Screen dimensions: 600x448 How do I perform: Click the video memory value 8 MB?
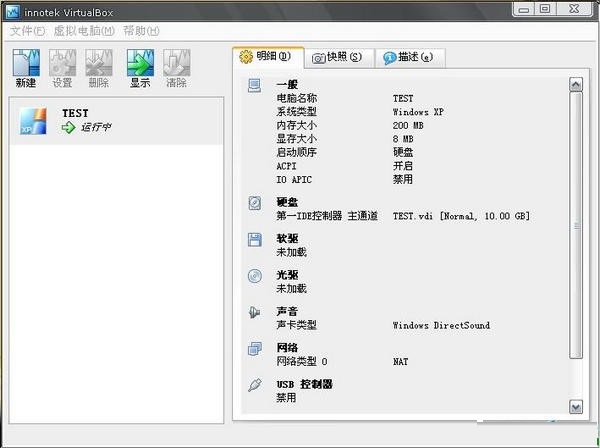(x=403, y=139)
